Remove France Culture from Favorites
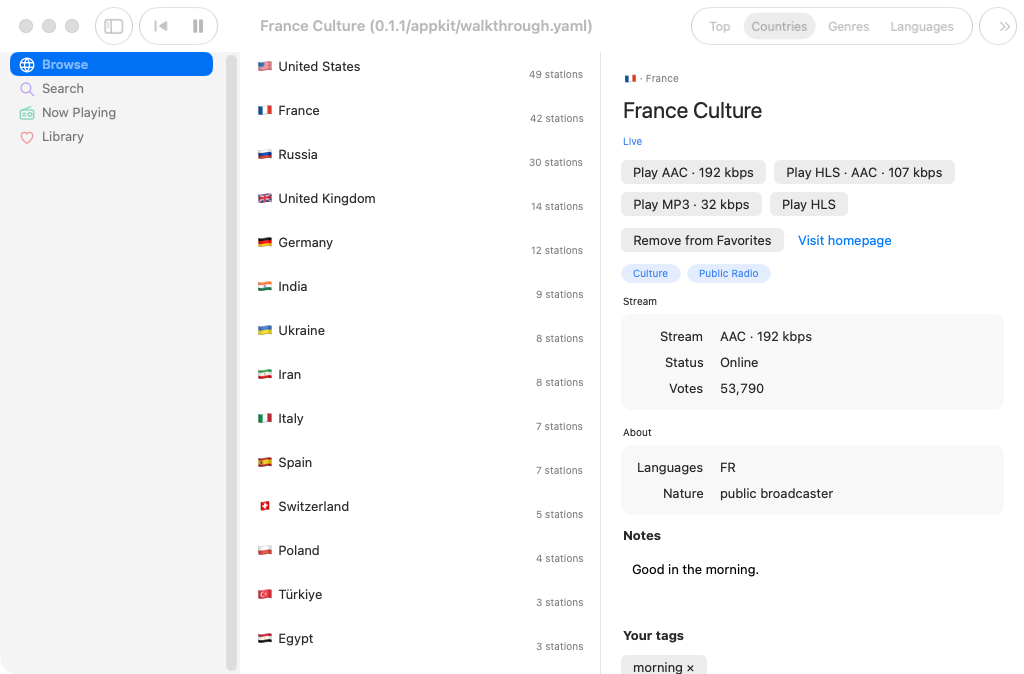Screen dimensions: 1024x674 coord(702,240)
